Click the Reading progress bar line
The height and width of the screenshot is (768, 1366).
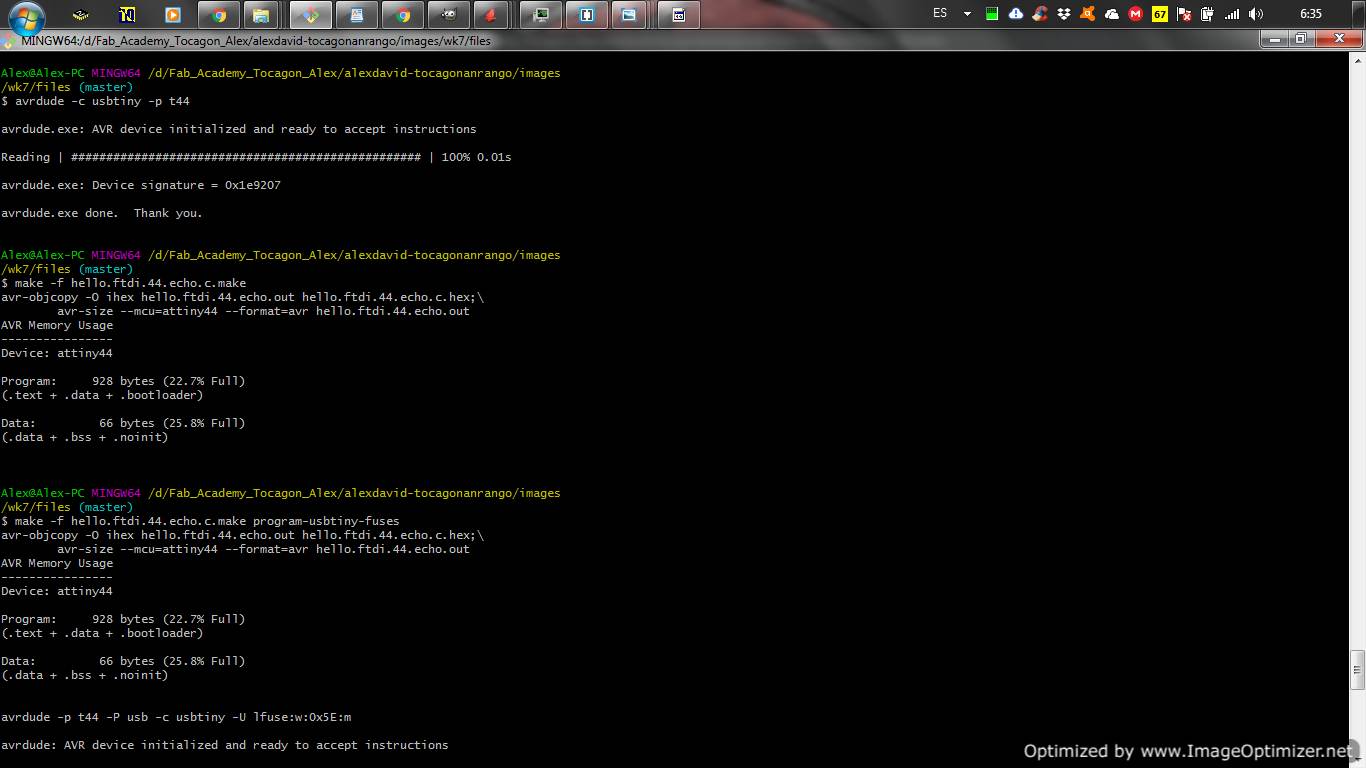pos(256,157)
